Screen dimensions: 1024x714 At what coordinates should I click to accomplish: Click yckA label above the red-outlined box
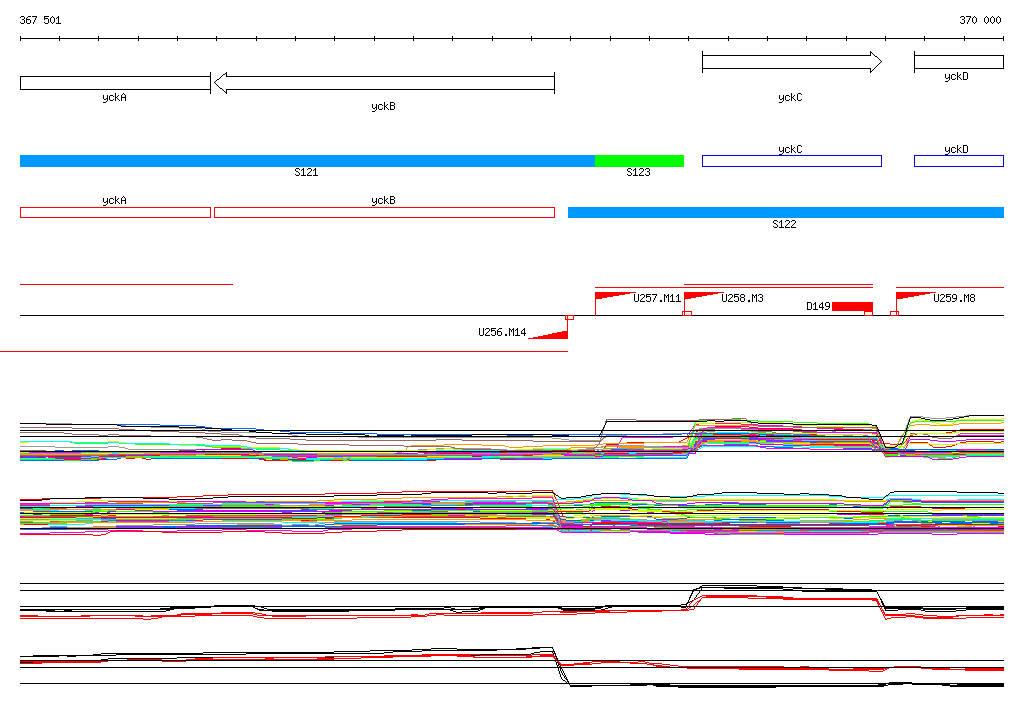(x=114, y=201)
